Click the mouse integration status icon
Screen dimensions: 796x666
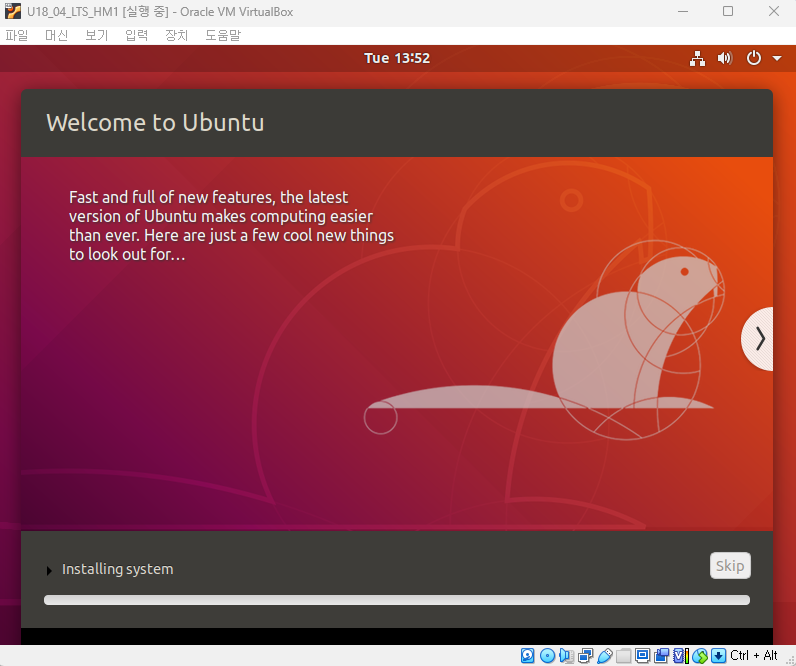coord(700,656)
